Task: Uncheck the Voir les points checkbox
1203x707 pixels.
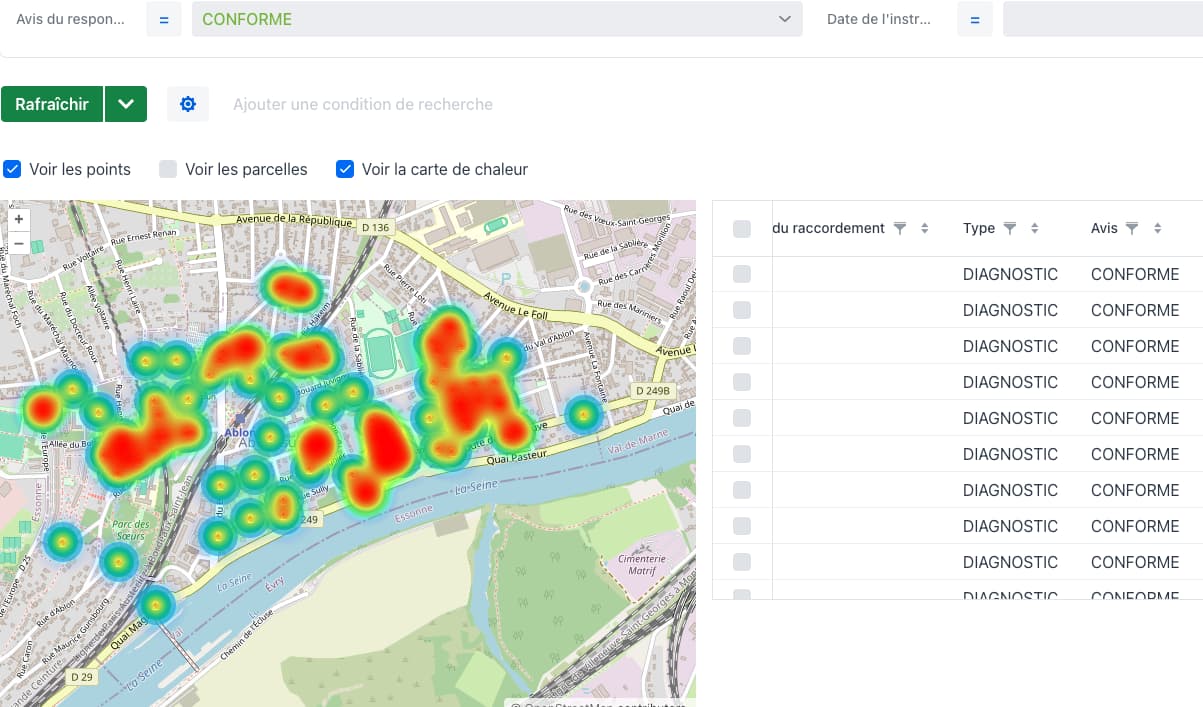Action: pyautogui.click(x=12, y=169)
